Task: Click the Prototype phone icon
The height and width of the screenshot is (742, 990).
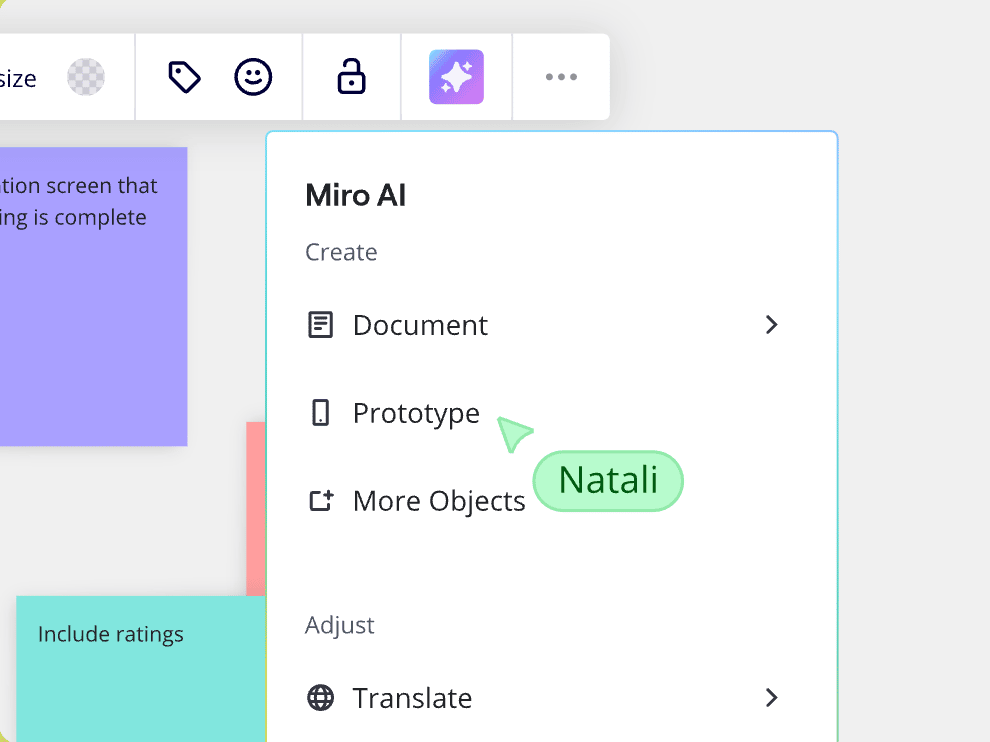Action: [321, 413]
